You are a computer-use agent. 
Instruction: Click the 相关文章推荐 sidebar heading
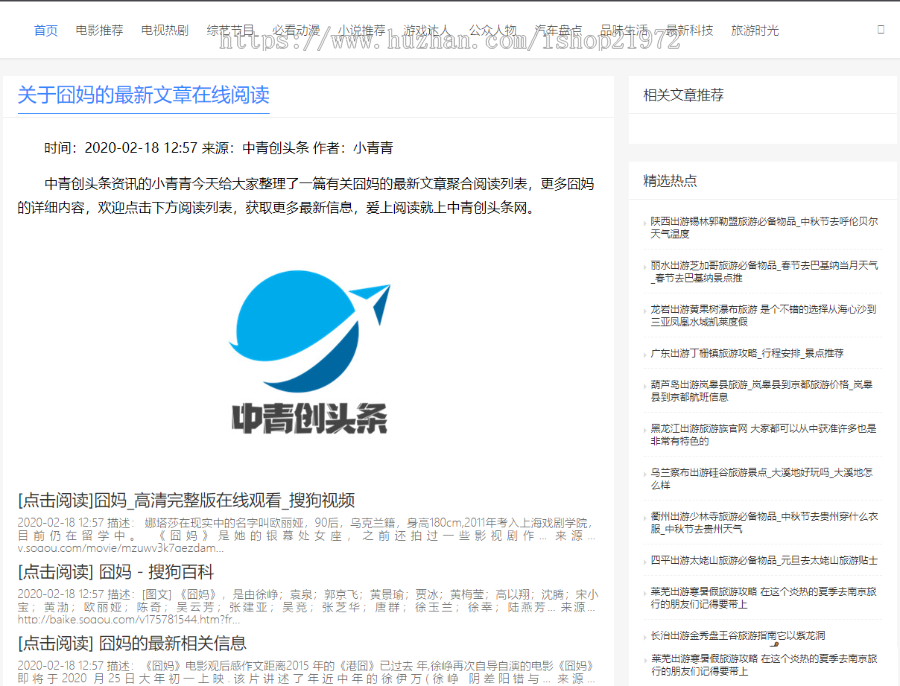point(683,95)
